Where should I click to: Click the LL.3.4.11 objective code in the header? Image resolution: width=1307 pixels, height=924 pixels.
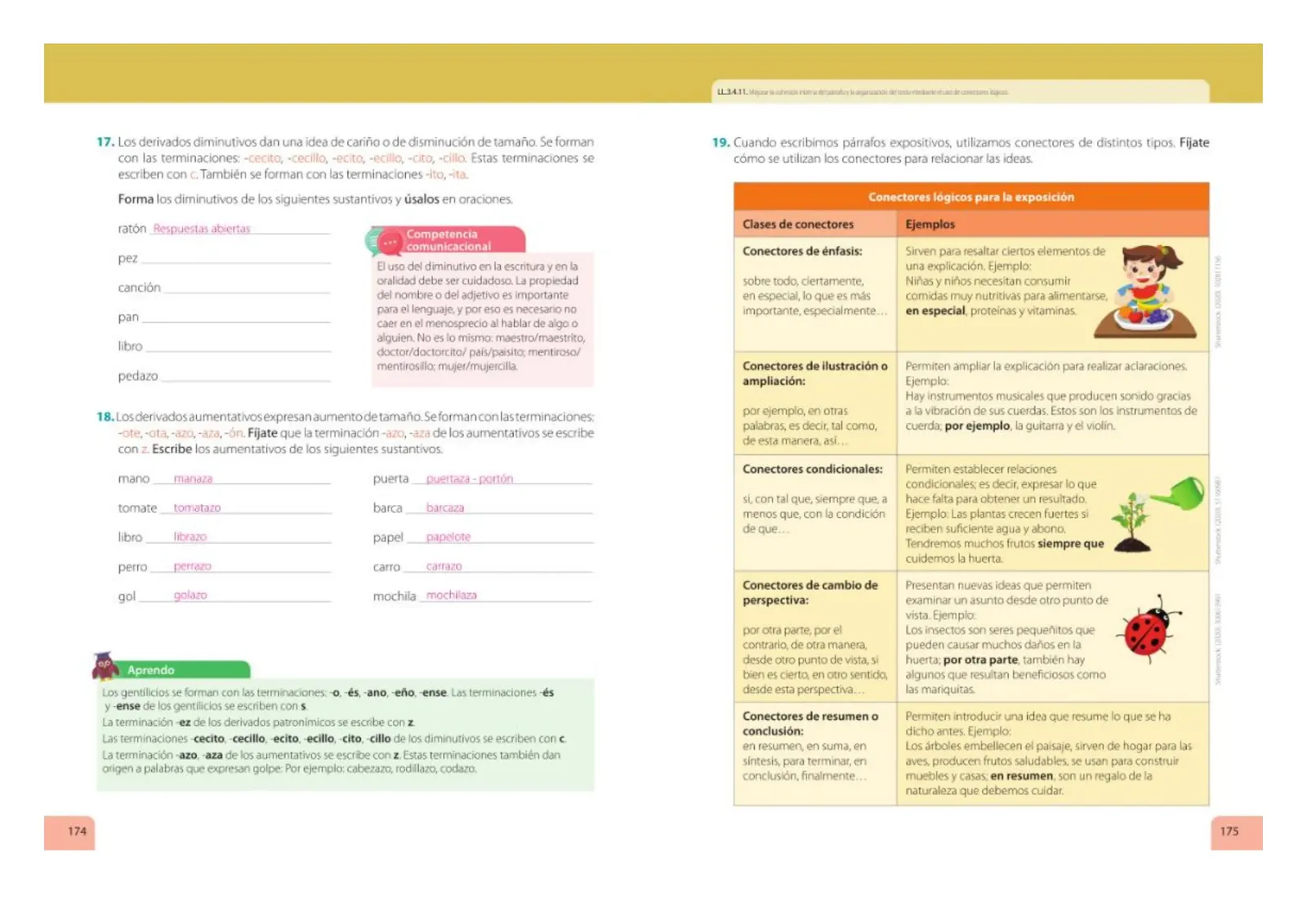coord(732,92)
